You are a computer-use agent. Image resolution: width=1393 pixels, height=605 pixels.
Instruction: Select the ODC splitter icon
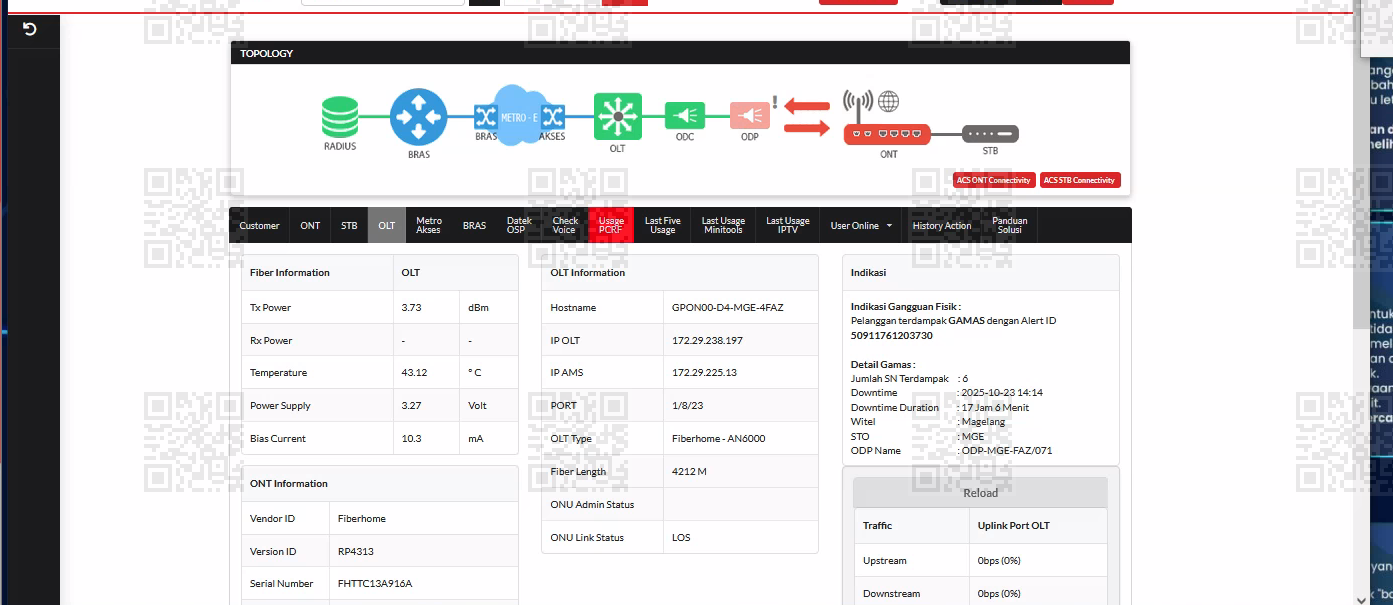tap(685, 115)
